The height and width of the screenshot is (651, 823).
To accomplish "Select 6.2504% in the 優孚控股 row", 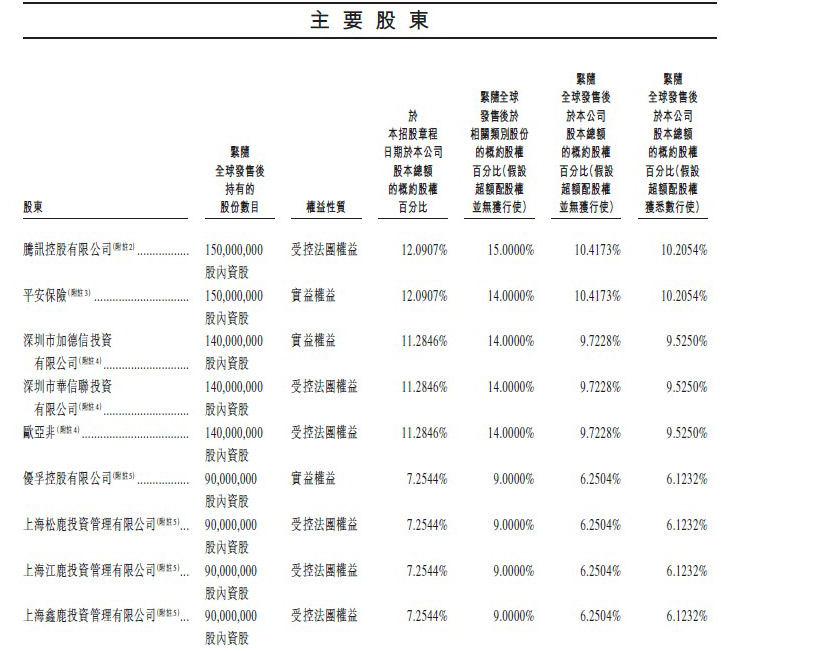I will click(x=600, y=479).
